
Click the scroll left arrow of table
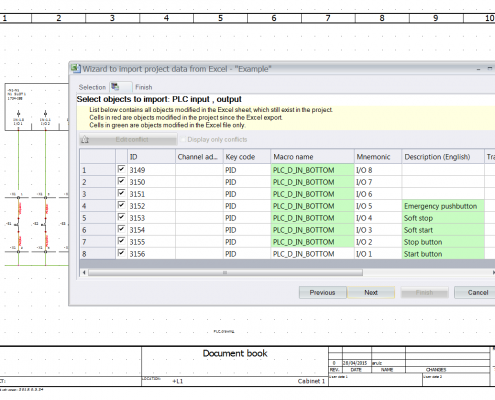click(84, 273)
